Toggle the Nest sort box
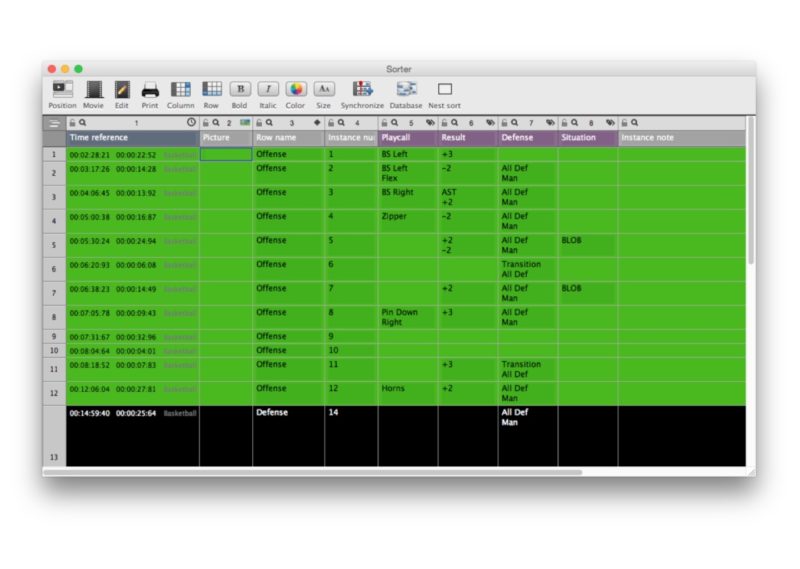800x569 pixels. click(x=445, y=89)
